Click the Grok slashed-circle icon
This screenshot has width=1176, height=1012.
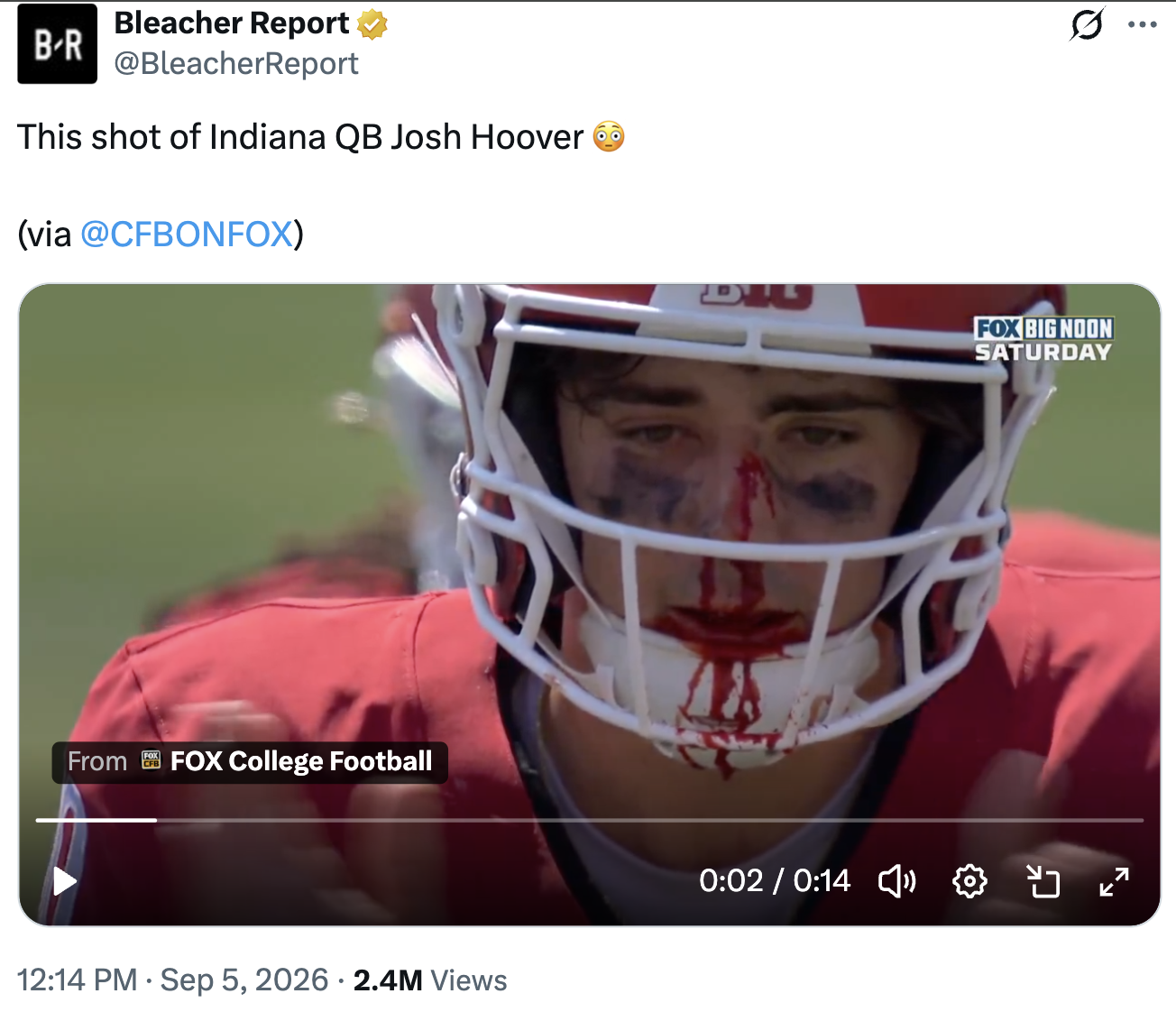pyautogui.click(x=1087, y=24)
